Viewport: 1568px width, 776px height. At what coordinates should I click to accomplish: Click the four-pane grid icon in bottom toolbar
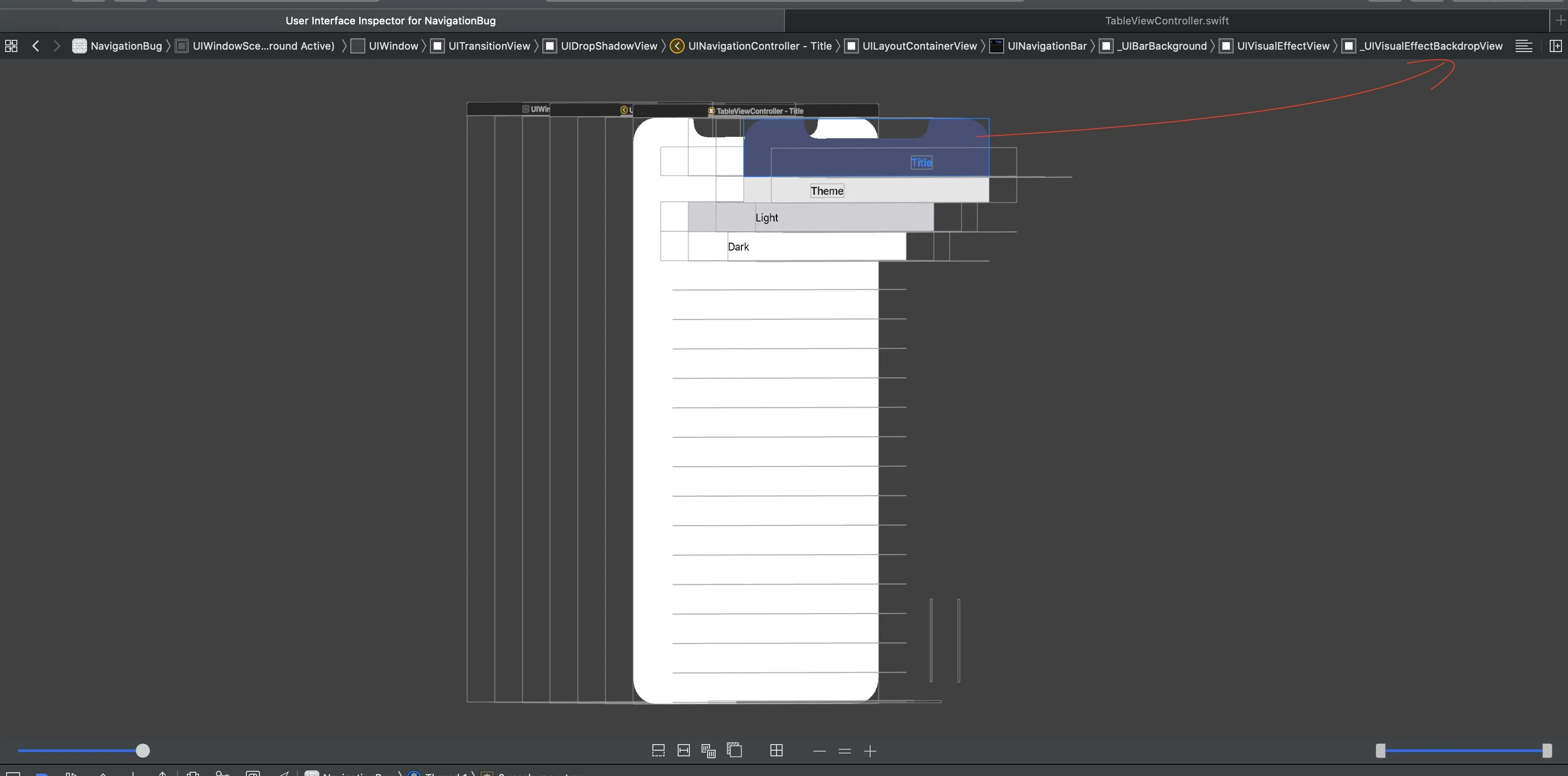coord(776,750)
